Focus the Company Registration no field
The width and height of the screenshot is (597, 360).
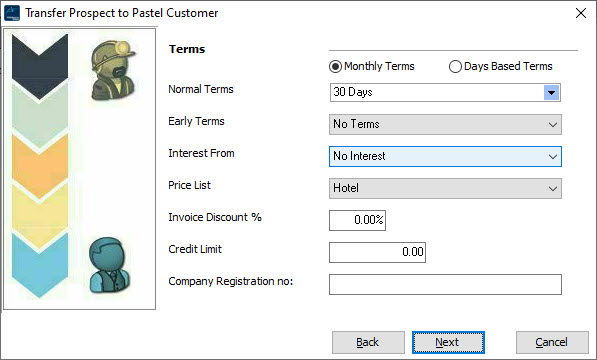pyautogui.click(x=445, y=284)
